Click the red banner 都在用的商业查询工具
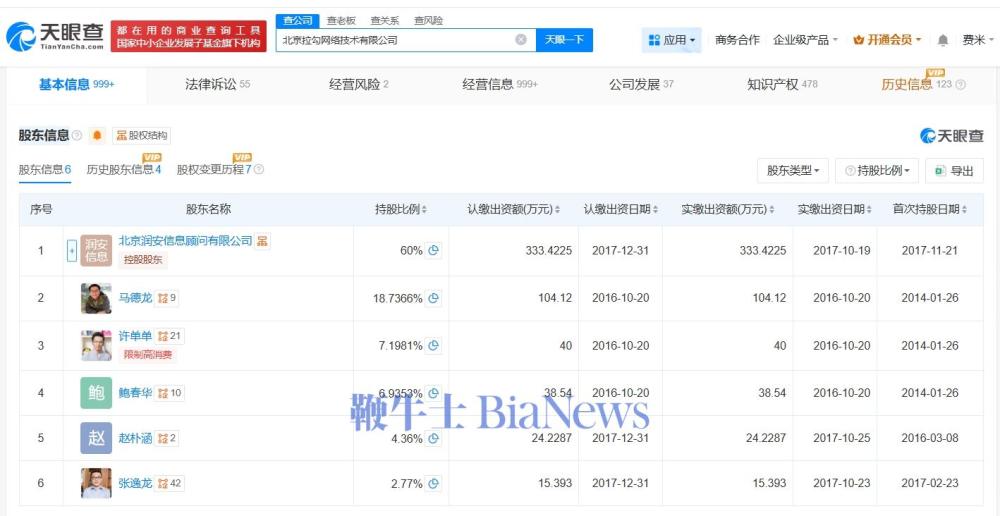1000x516 pixels. [x=189, y=36]
